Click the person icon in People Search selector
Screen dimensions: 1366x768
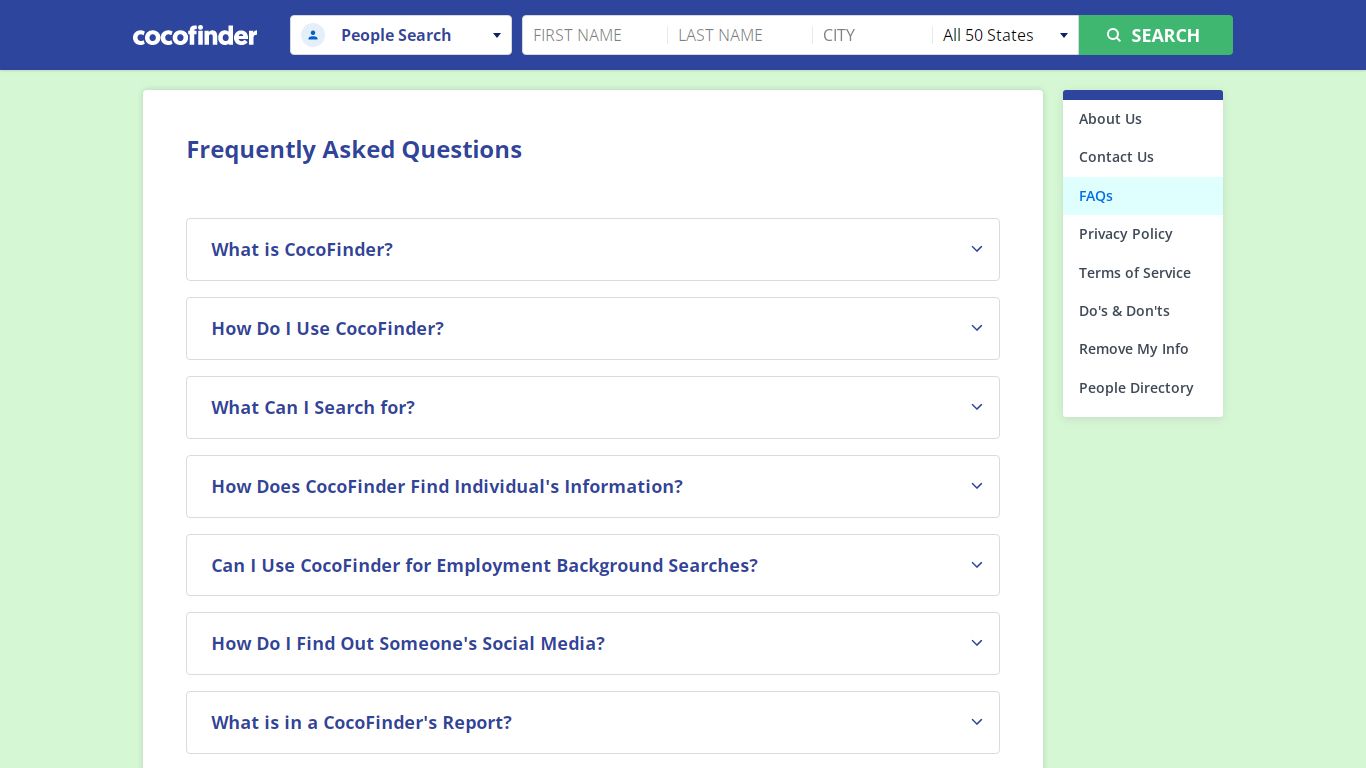(x=313, y=35)
